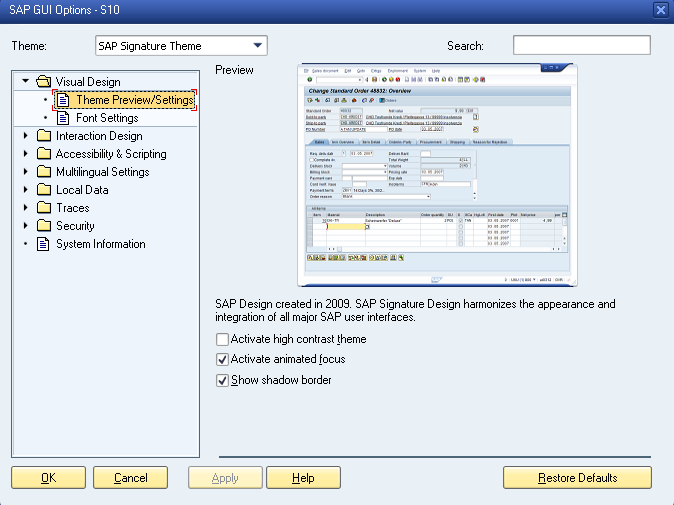The height and width of the screenshot is (505, 674).
Task: Select System Information tree item
Action: [x=101, y=244]
